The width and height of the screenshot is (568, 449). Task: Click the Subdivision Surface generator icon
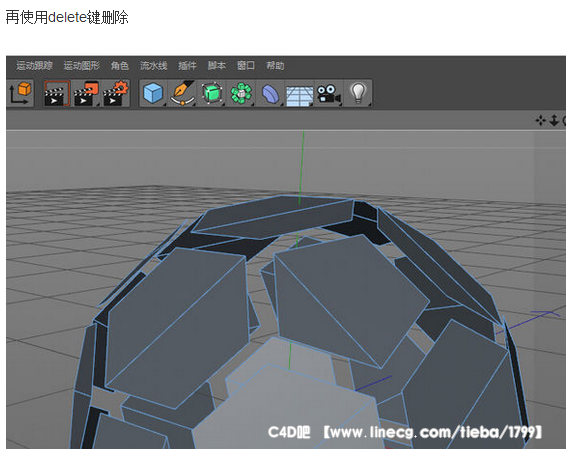pos(212,93)
